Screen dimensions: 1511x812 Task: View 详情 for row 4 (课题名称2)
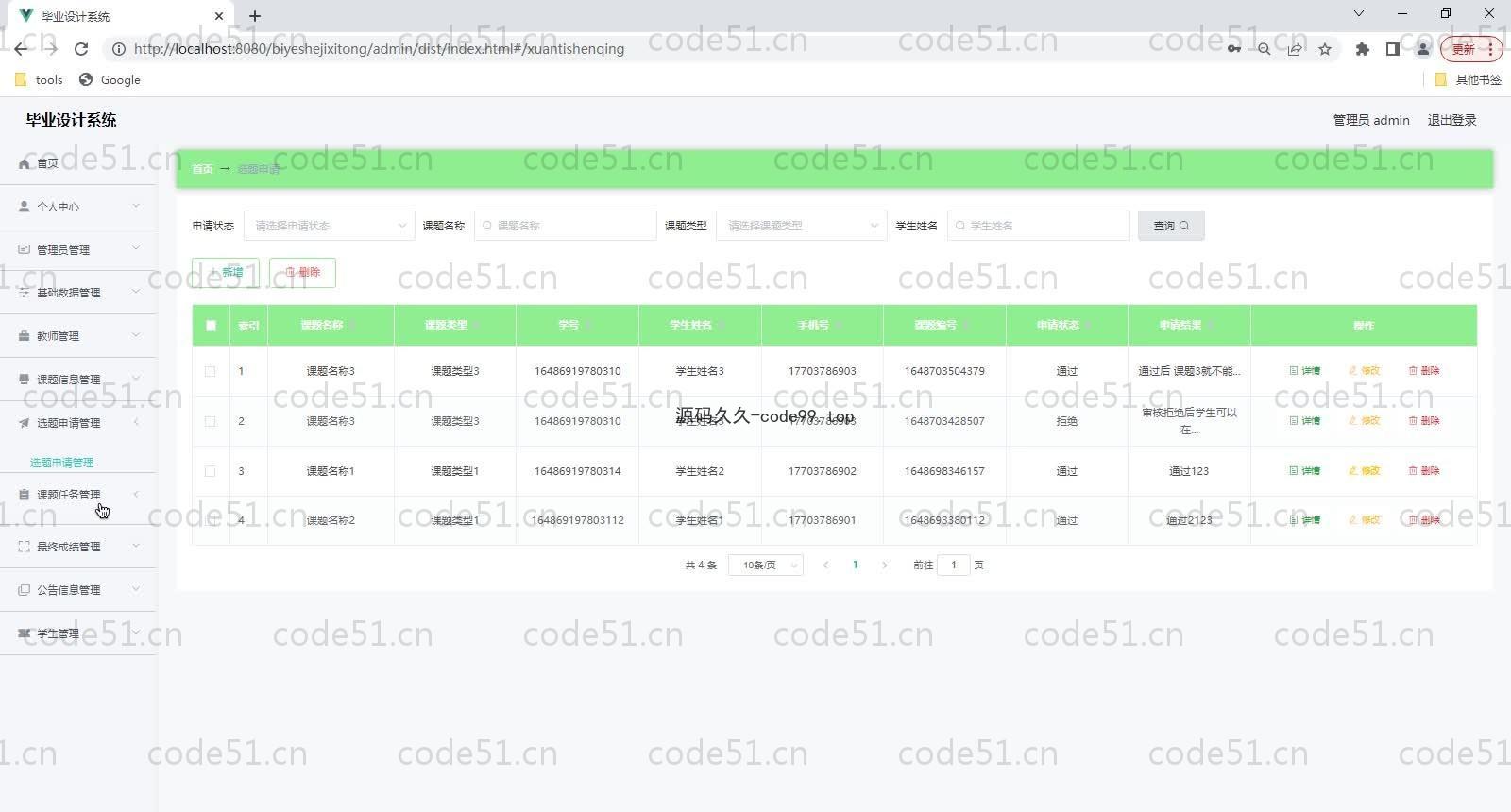(1305, 520)
